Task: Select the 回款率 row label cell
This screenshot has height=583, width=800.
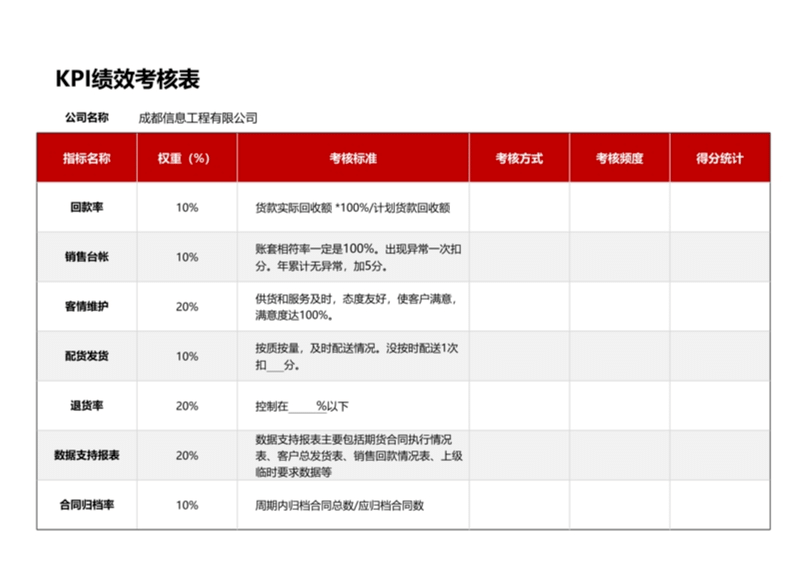Action: [86, 208]
